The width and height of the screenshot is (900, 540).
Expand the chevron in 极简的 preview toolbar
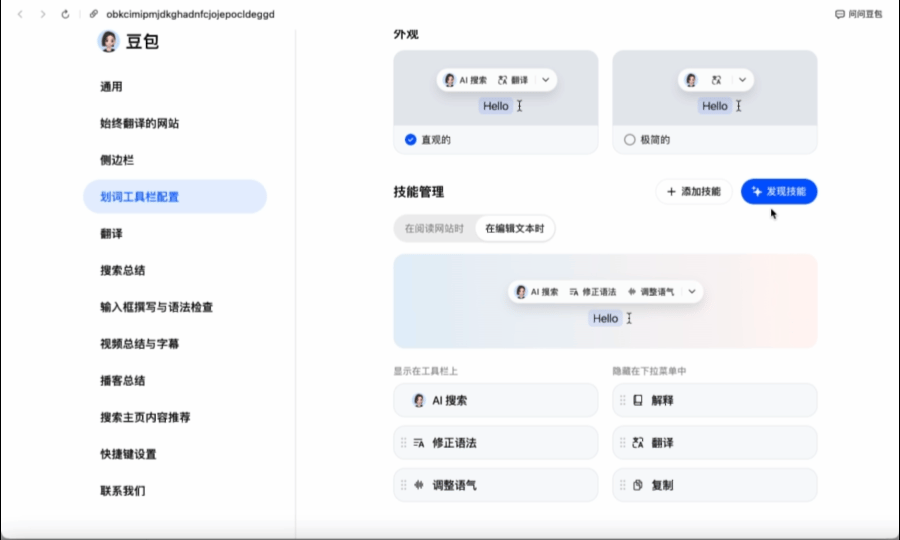pyautogui.click(x=743, y=80)
